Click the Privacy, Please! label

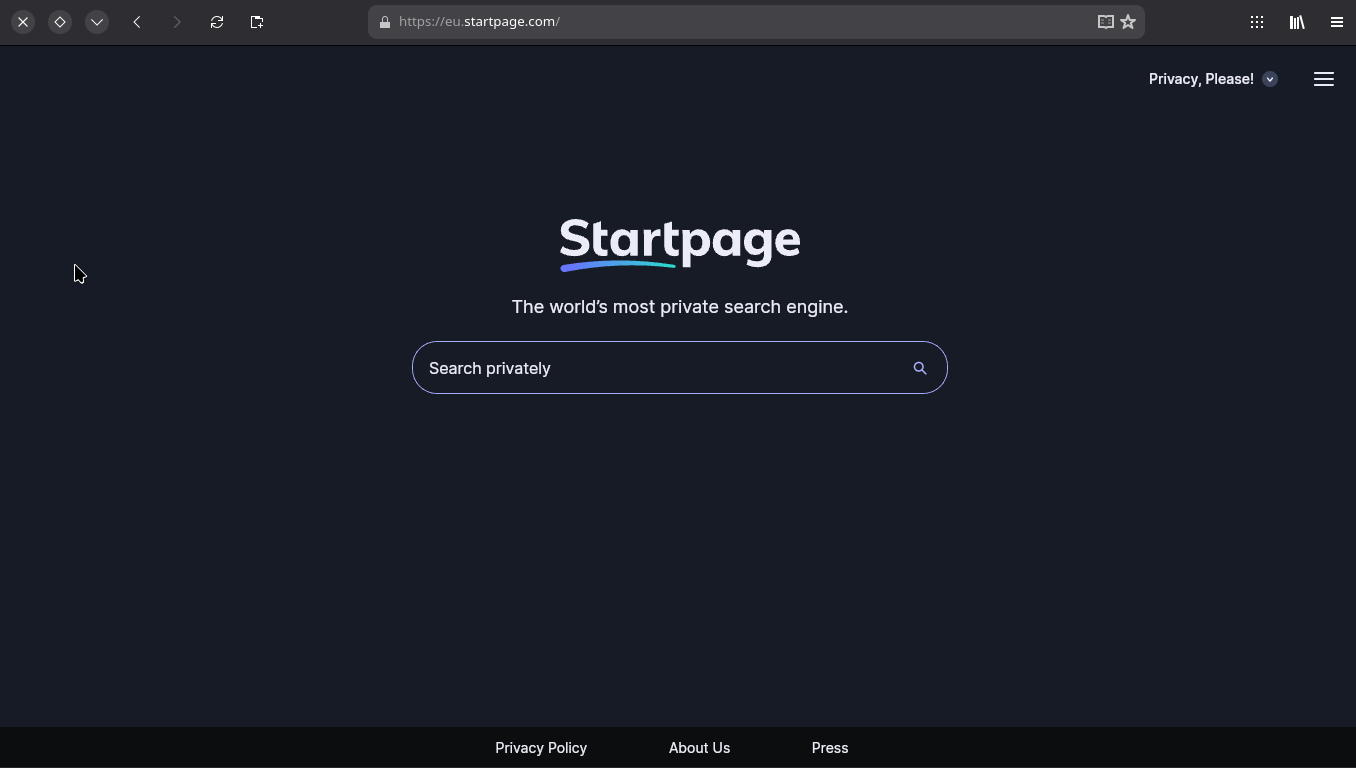point(1201,79)
